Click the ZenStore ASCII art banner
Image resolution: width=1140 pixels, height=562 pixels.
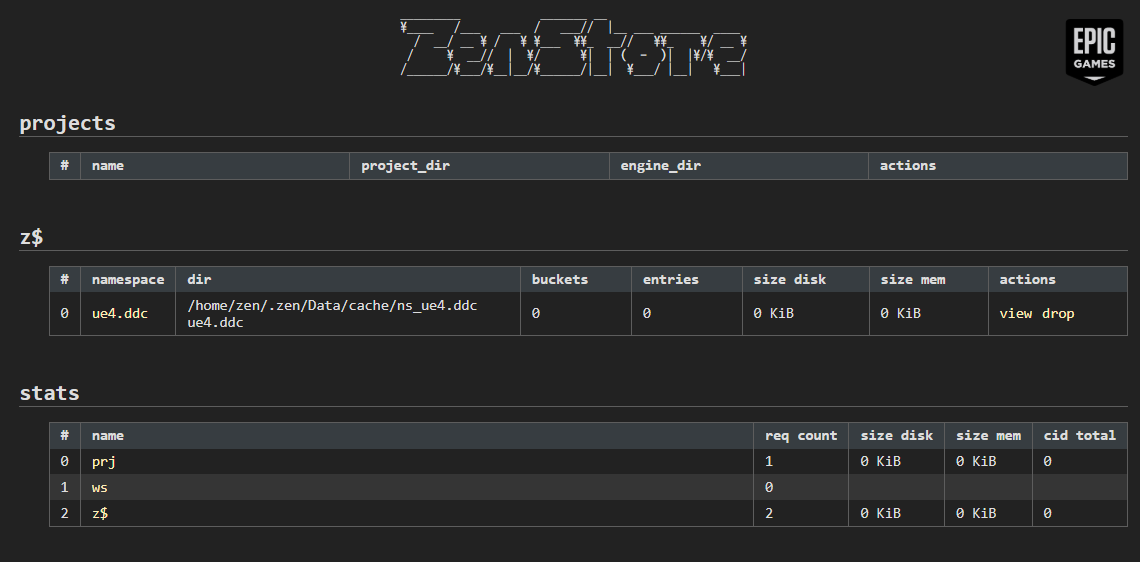[573, 49]
